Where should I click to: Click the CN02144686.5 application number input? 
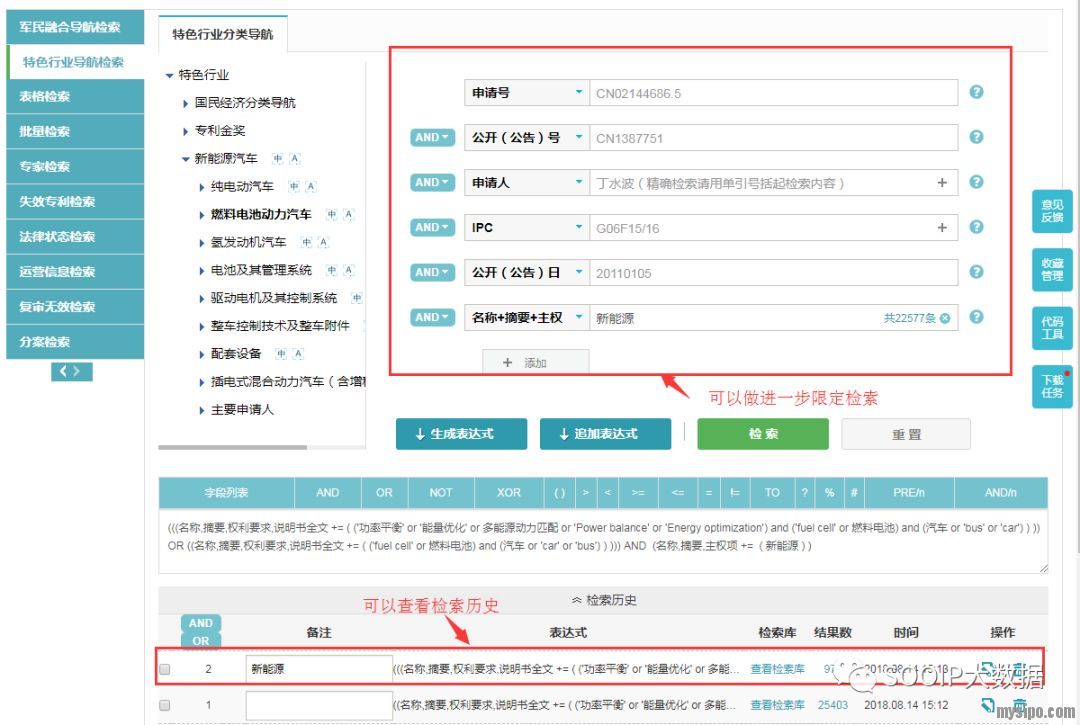pyautogui.click(x=772, y=93)
